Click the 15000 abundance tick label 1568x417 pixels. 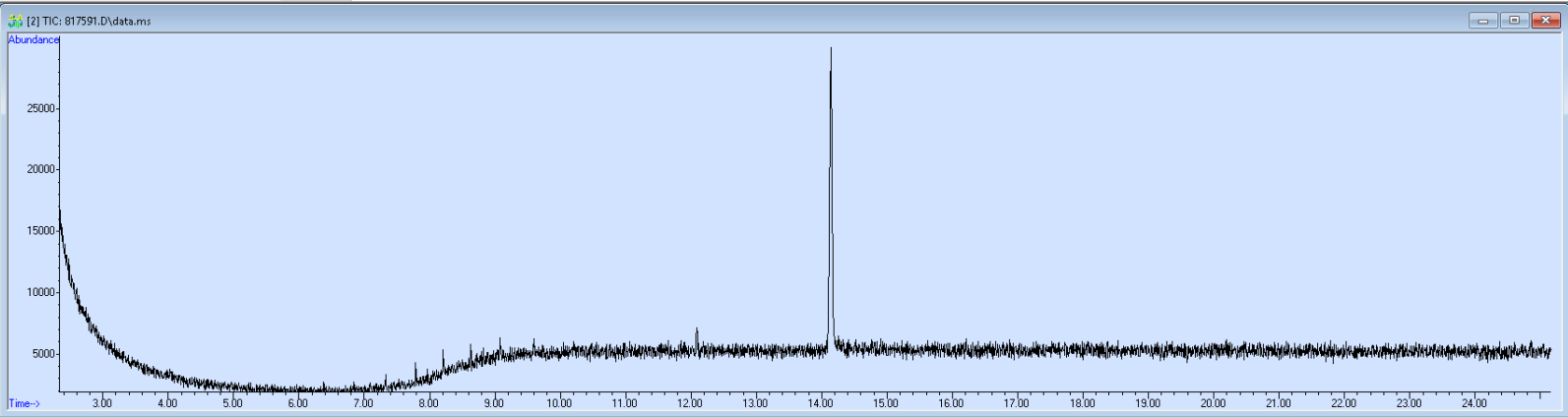point(40,231)
